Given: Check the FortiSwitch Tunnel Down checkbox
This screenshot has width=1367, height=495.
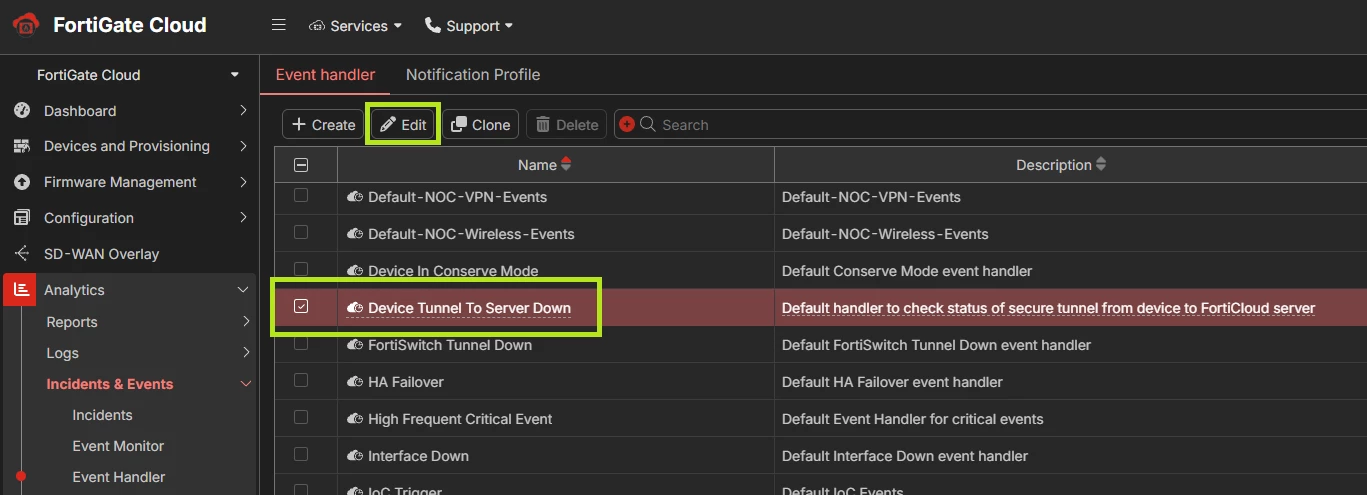Looking at the screenshot, I should tap(301, 343).
